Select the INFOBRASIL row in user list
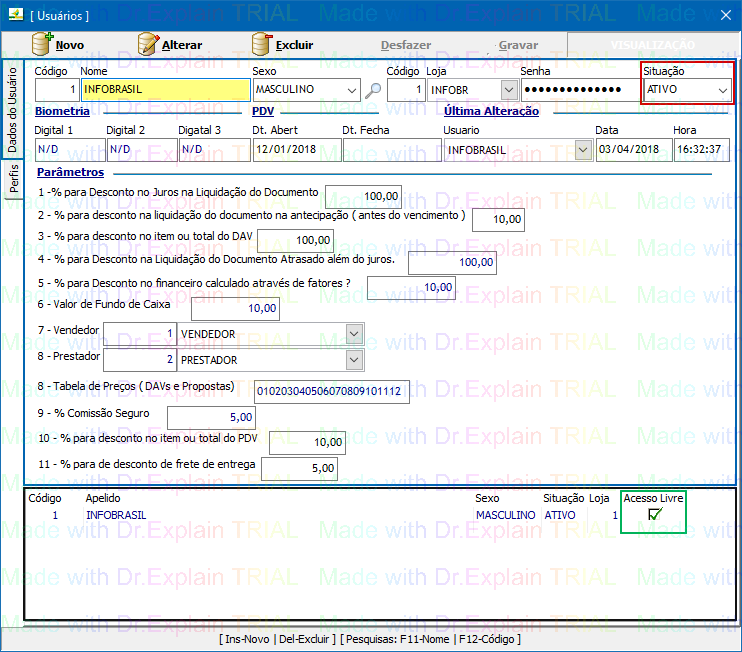 300,515
